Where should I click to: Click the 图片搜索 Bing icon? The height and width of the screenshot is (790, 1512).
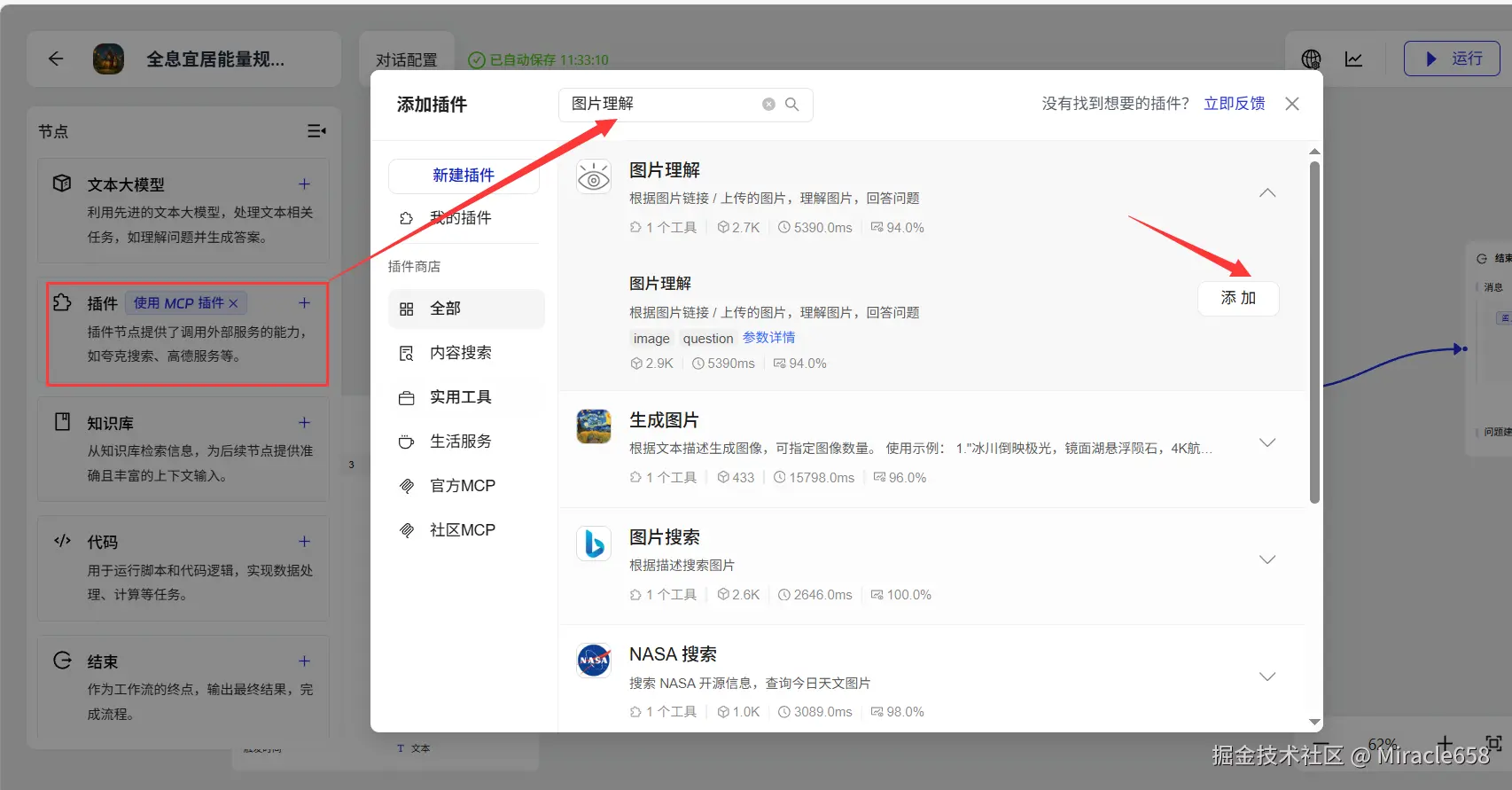coord(594,544)
